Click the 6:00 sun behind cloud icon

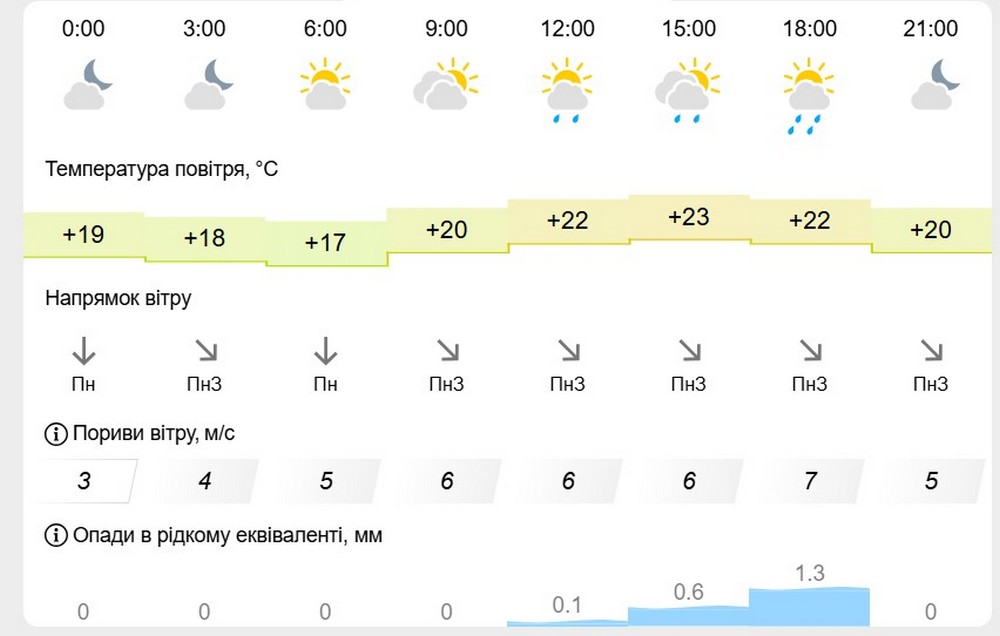[x=325, y=84]
